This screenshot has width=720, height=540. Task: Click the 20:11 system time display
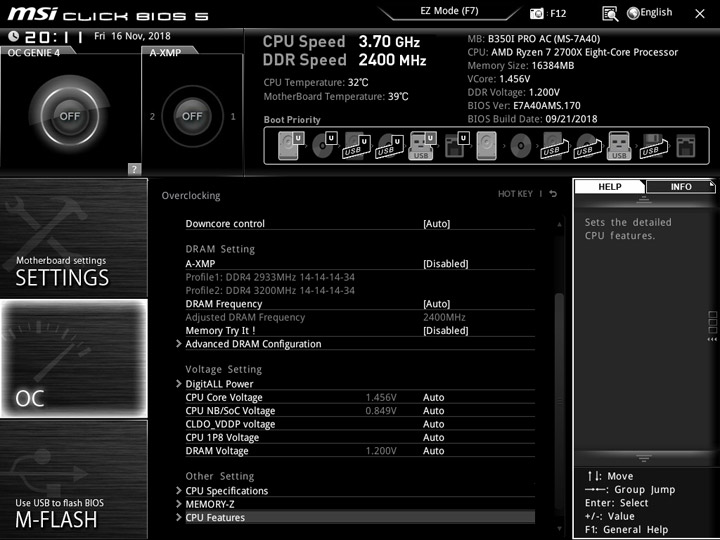[x=54, y=37]
